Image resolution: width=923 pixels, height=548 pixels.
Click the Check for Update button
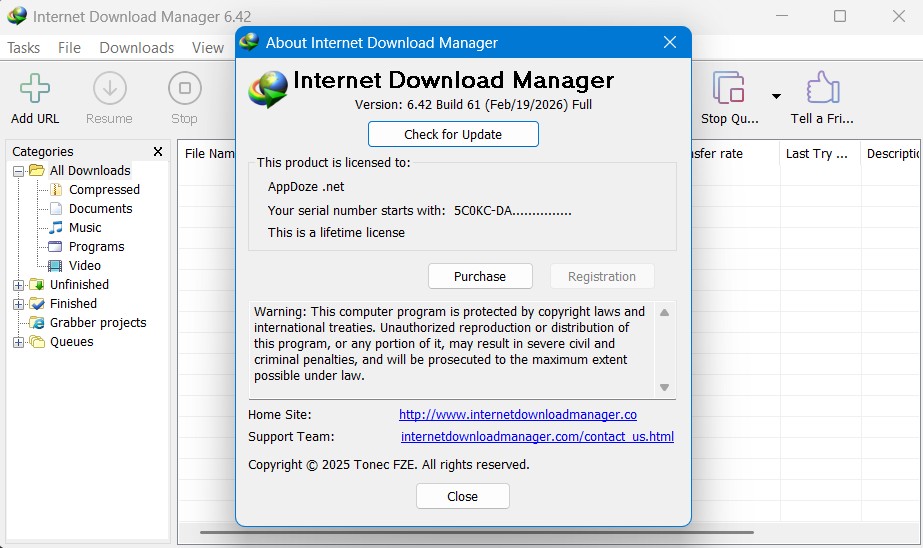click(453, 134)
